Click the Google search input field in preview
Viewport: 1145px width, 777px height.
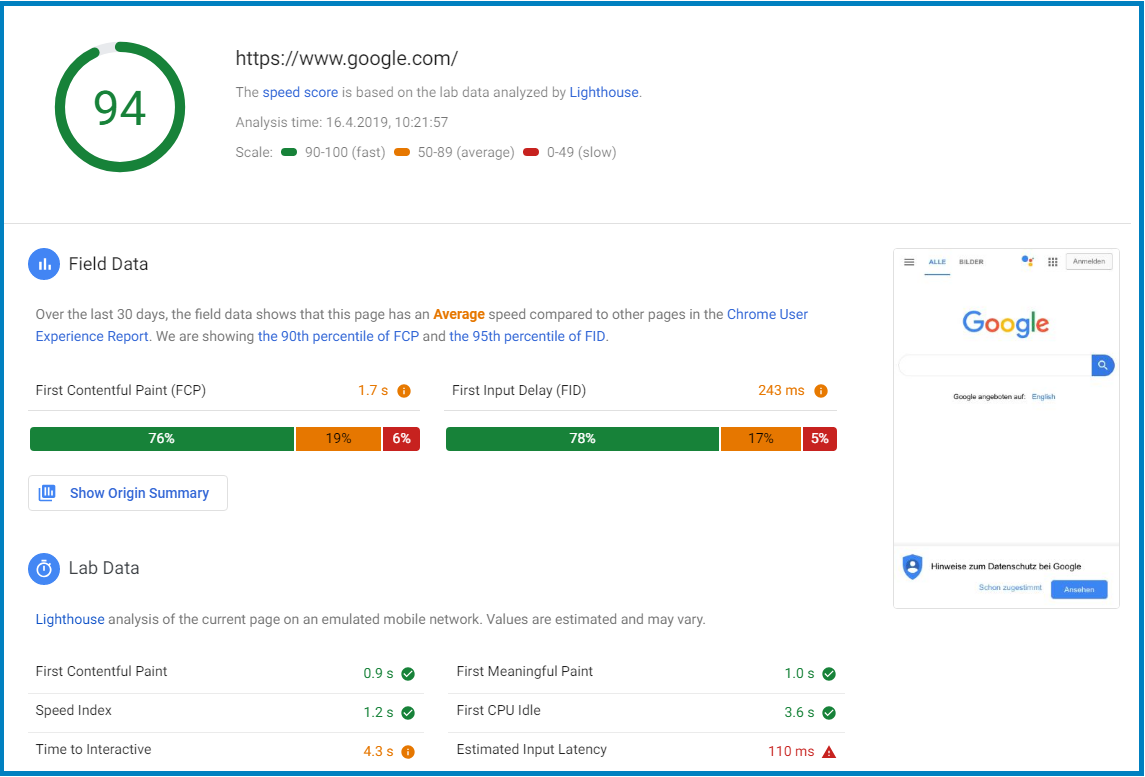point(995,365)
